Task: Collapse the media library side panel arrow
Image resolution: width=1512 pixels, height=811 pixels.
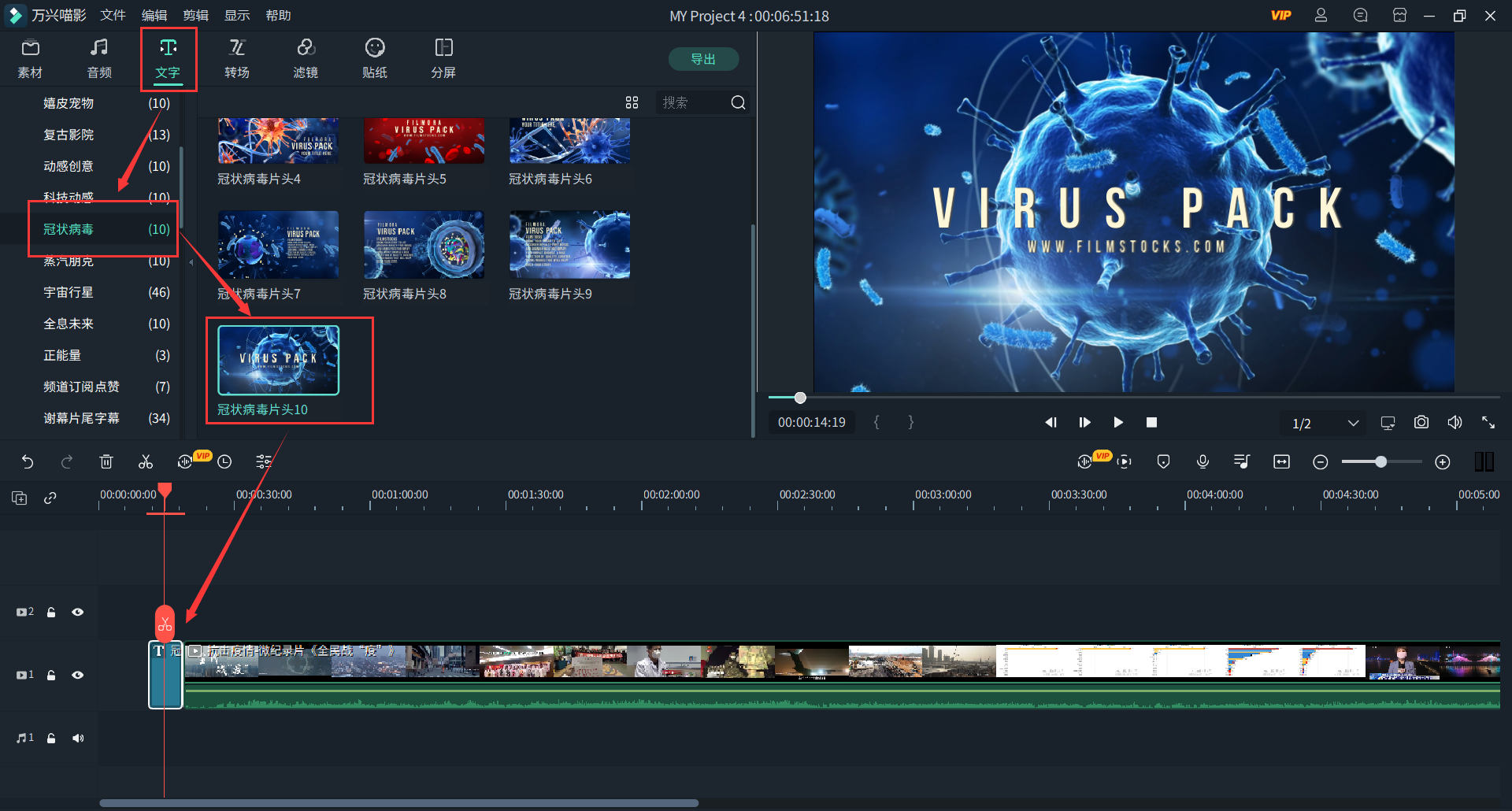Action: 191,262
